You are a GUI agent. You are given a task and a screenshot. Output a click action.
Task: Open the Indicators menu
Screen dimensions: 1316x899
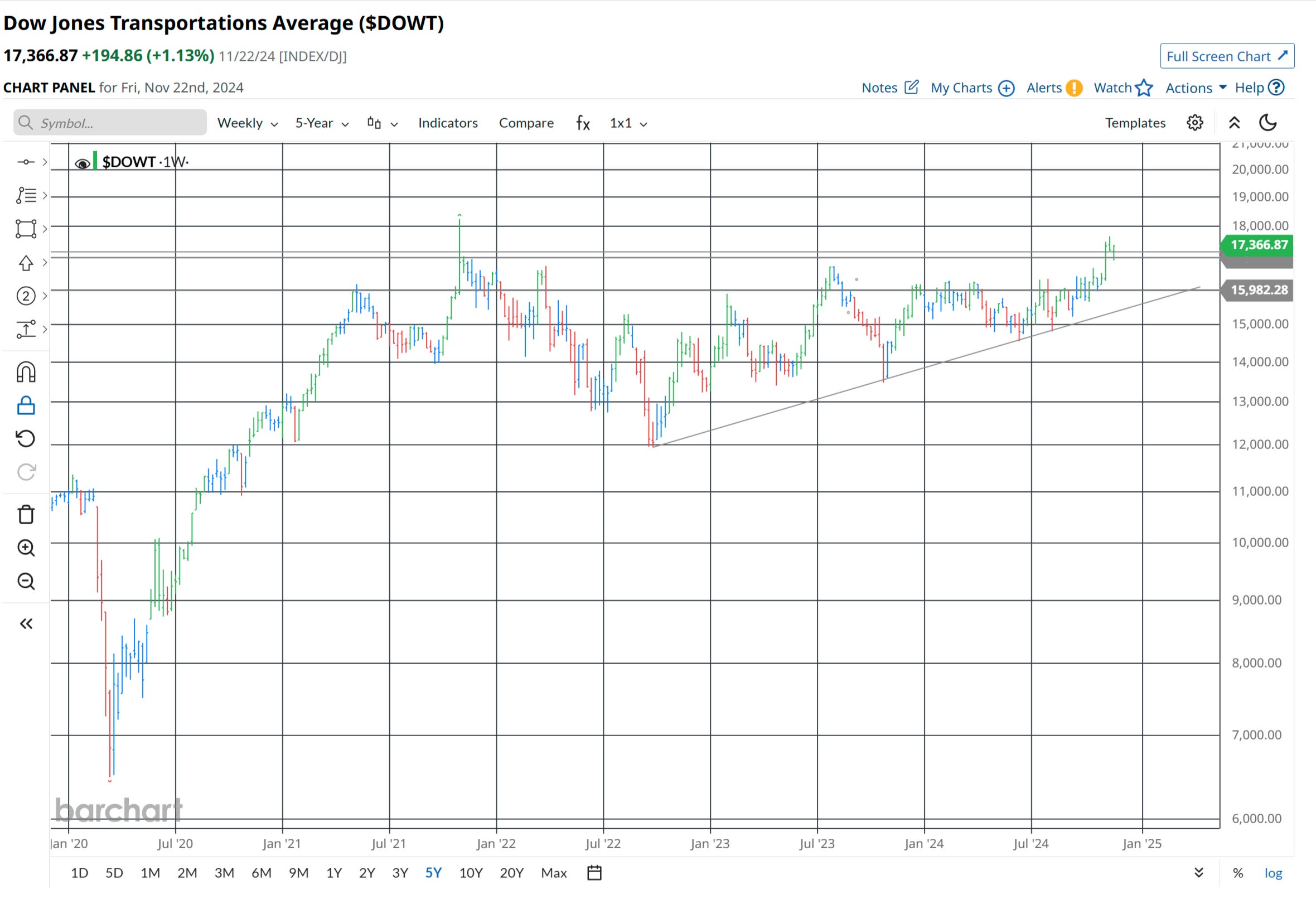448,123
